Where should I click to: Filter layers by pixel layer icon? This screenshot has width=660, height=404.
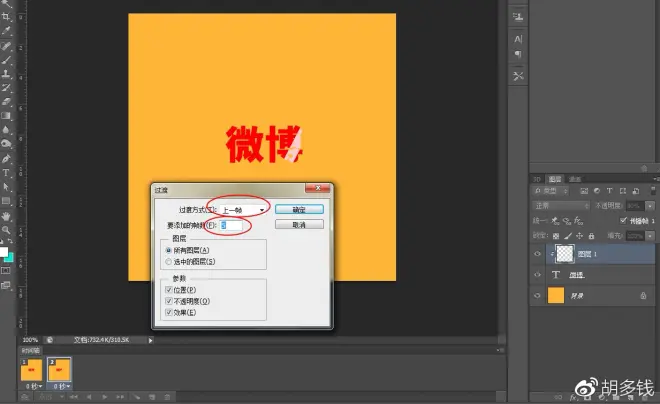click(x=584, y=191)
